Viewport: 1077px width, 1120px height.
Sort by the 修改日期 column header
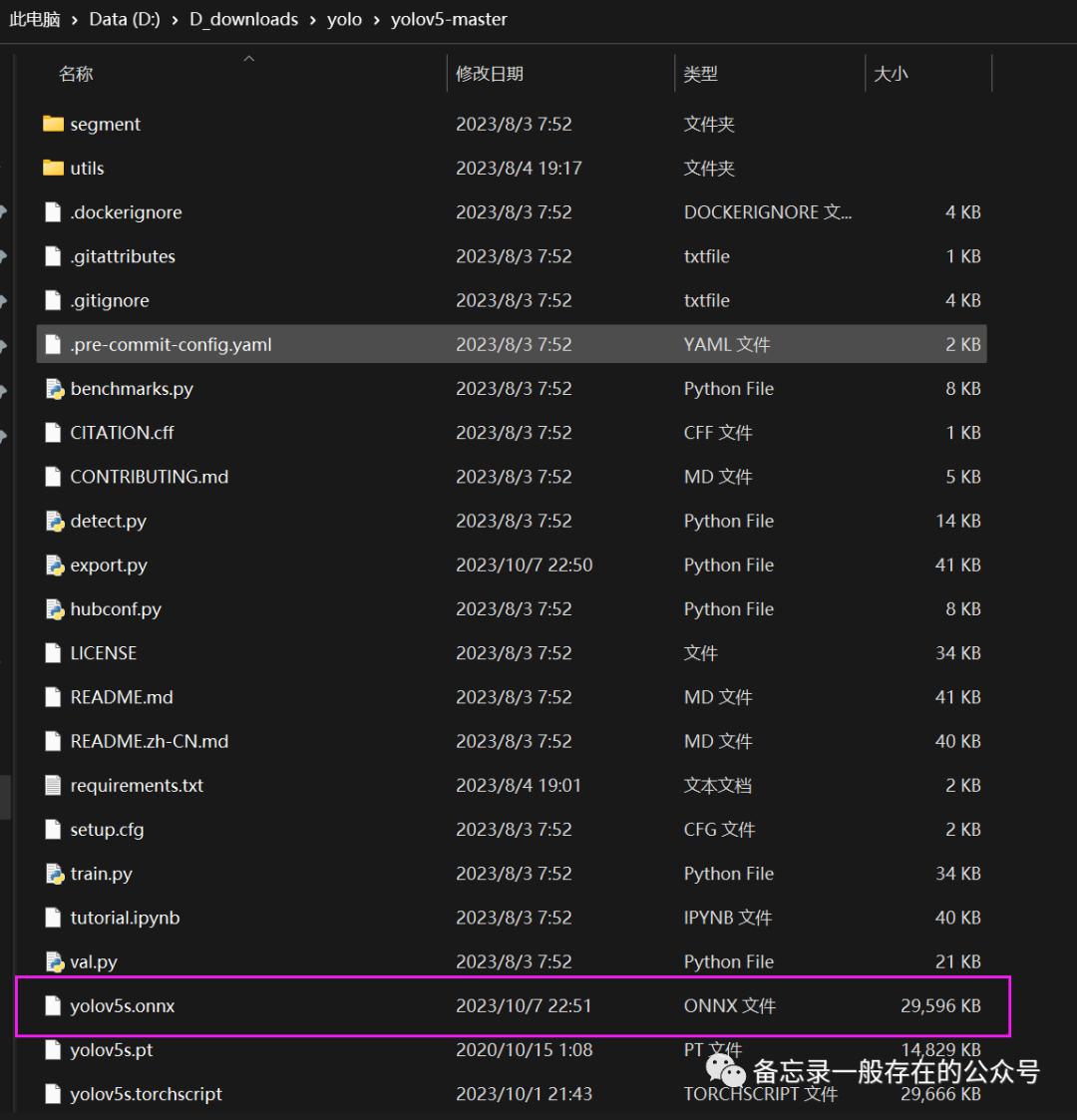tap(490, 74)
